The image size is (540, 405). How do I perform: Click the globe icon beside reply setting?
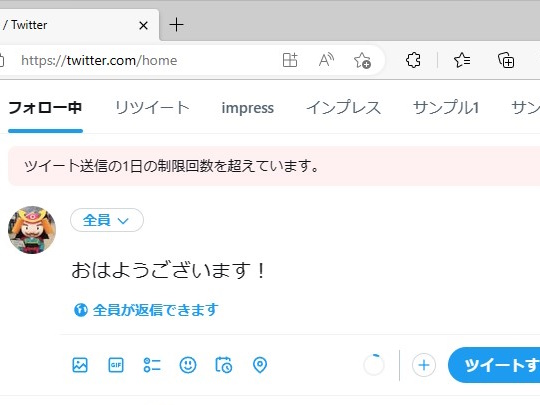(81, 310)
